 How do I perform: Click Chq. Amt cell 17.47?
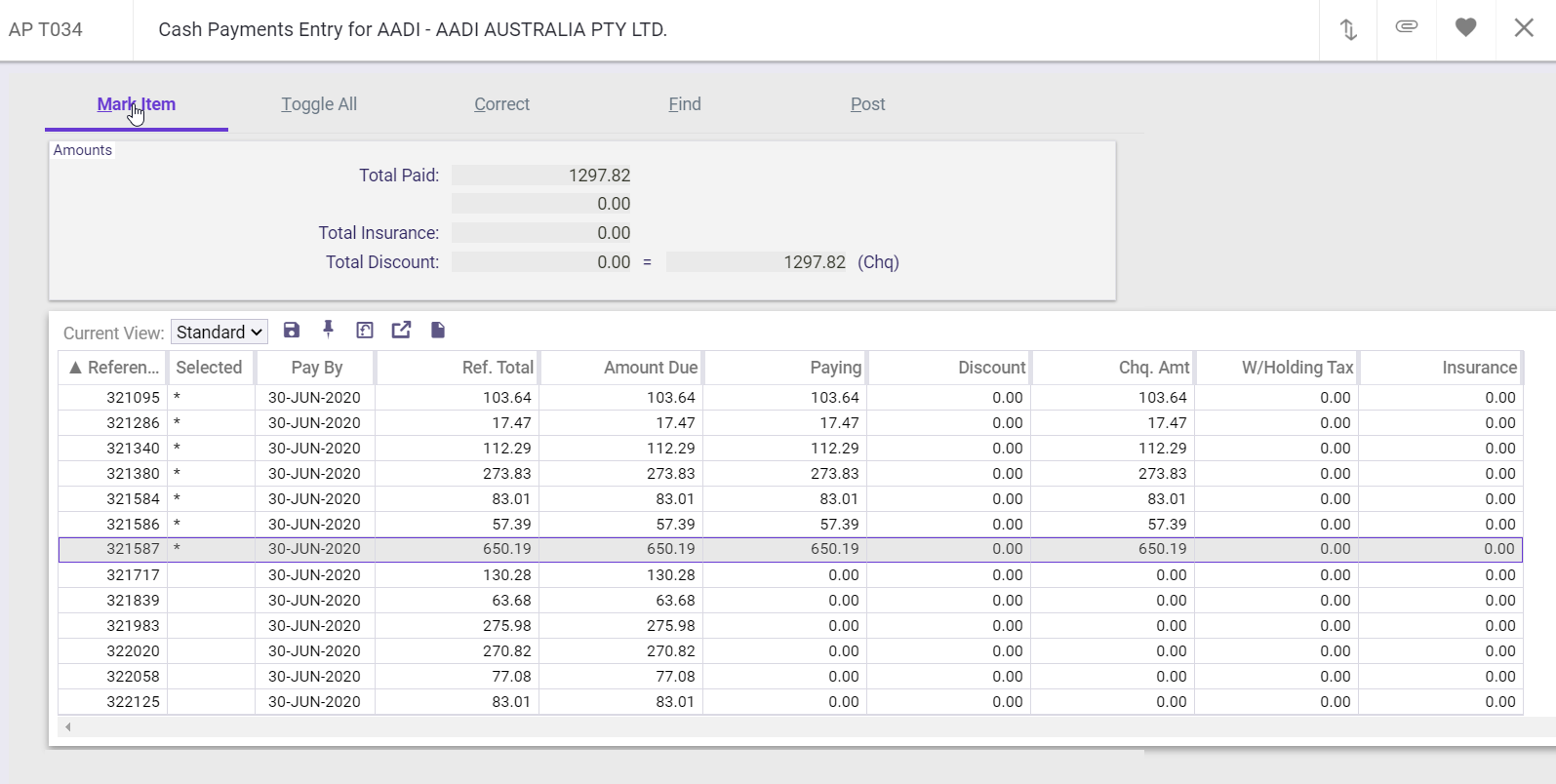pos(1113,423)
